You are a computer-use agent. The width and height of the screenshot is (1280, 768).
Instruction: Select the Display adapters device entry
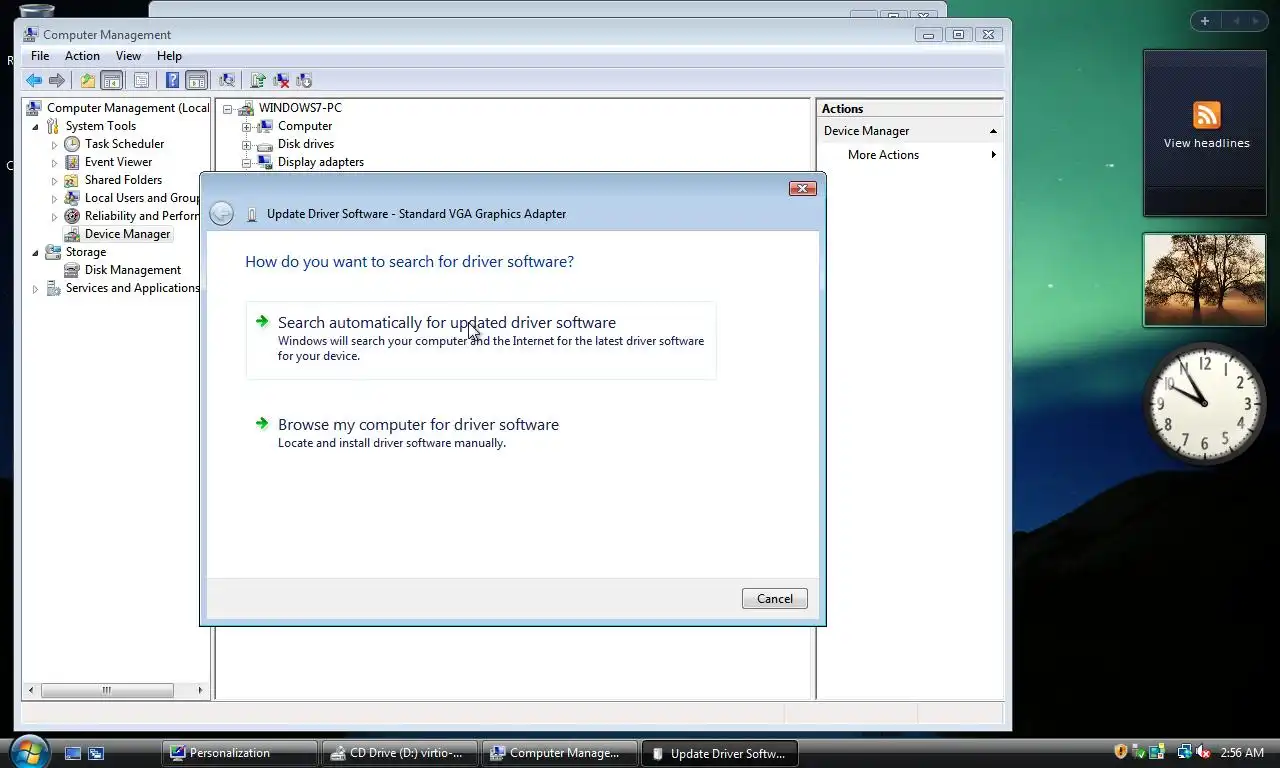320,162
